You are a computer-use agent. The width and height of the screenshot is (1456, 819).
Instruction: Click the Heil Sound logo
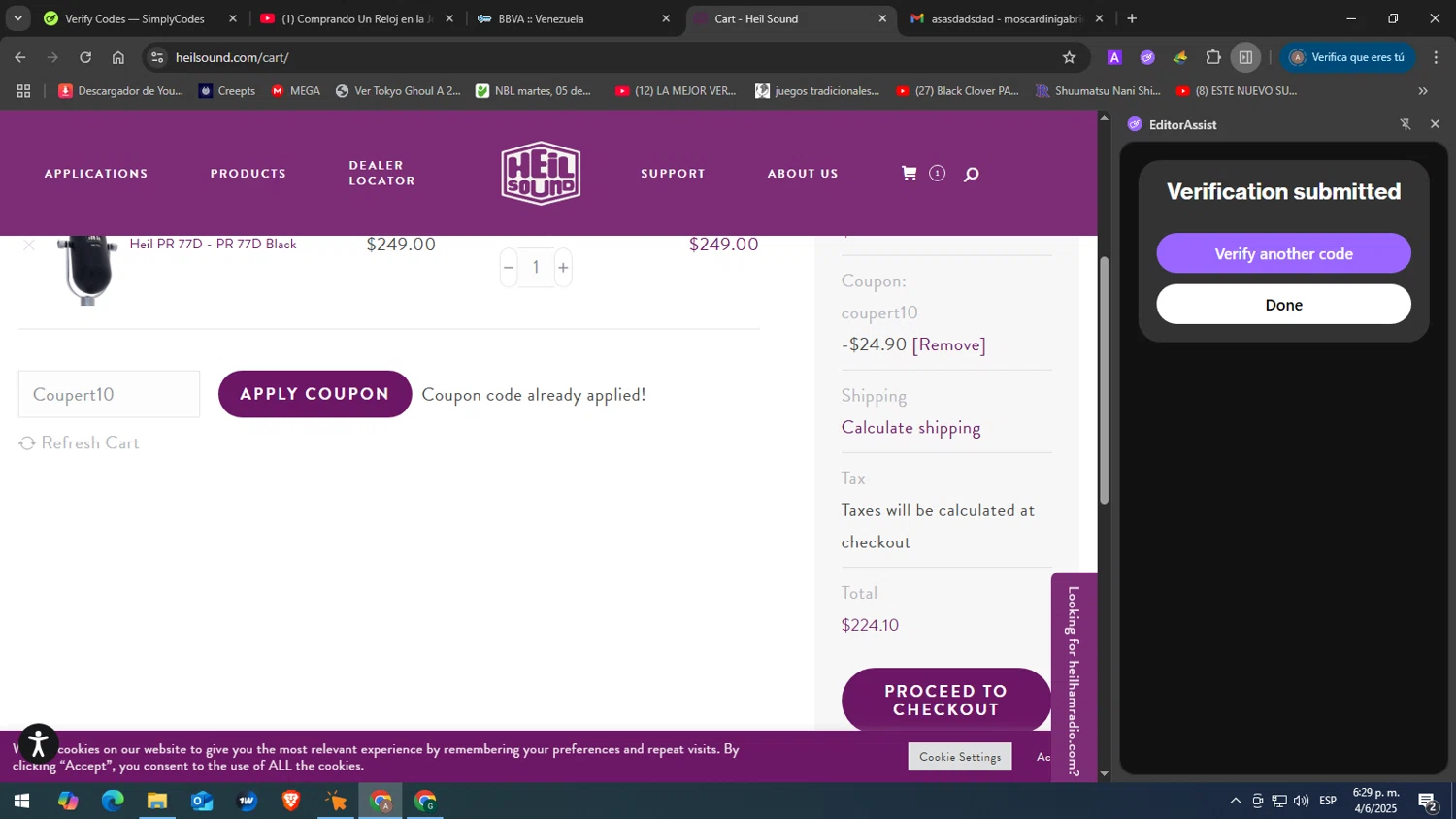click(x=541, y=173)
